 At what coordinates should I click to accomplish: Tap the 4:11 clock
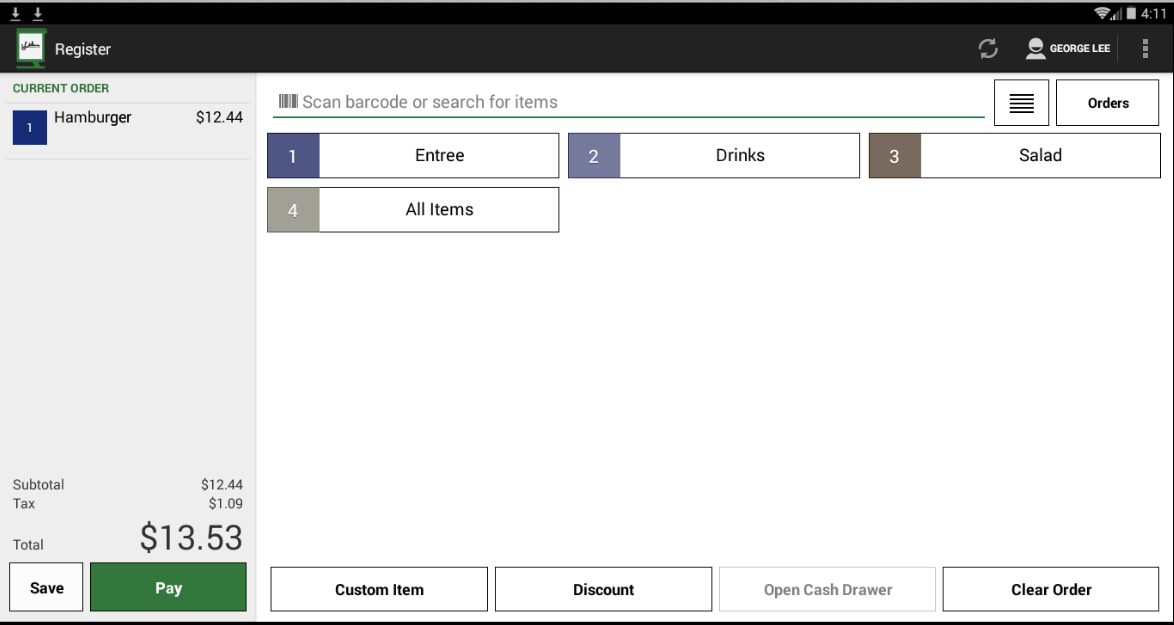coord(1154,13)
